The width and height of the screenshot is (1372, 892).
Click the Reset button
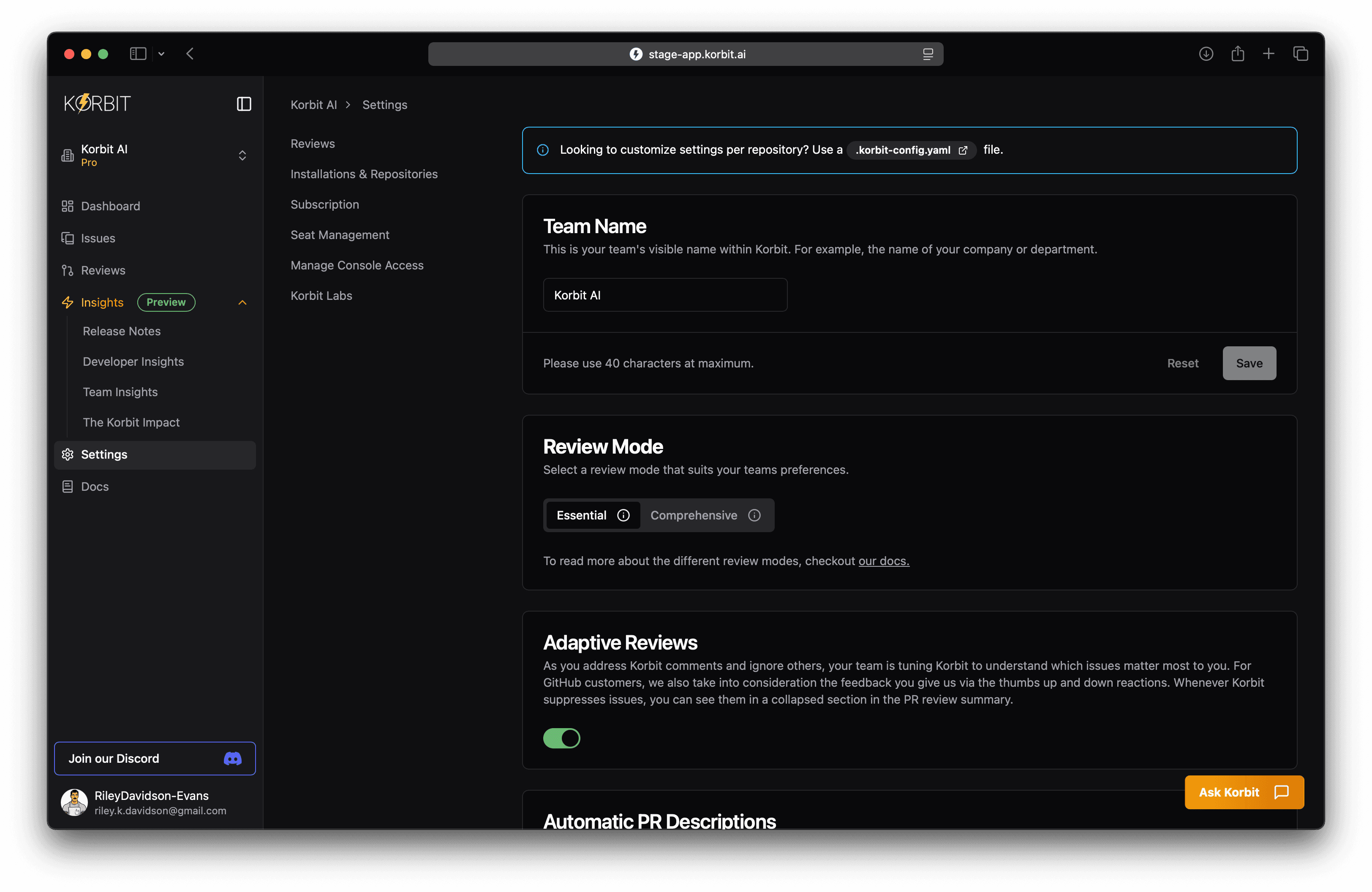click(x=1182, y=363)
